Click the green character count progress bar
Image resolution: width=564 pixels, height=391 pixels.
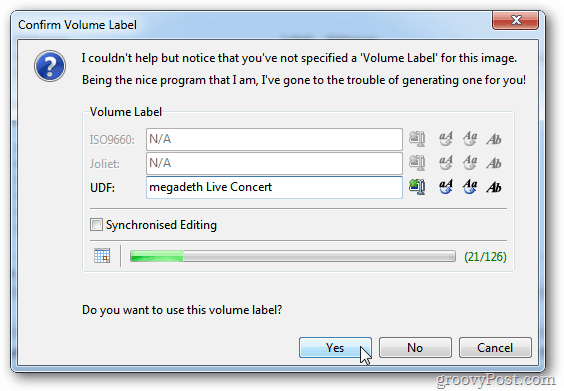(292, 256)
